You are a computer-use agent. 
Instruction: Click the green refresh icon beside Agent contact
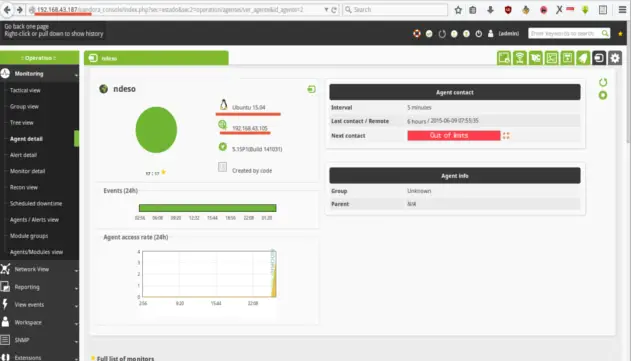point(603,82)
